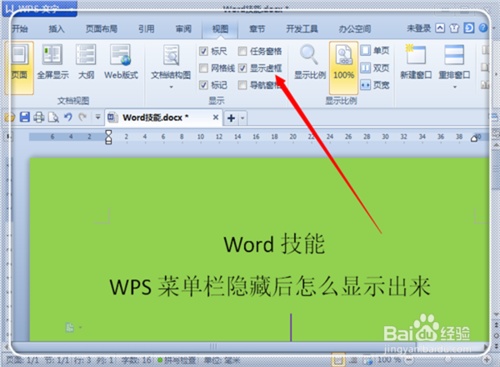This screenshot has width=500, height=367.
Task: Open the 引用 ribbon tab
Action: pyautogui.click(x=146, y=29)
